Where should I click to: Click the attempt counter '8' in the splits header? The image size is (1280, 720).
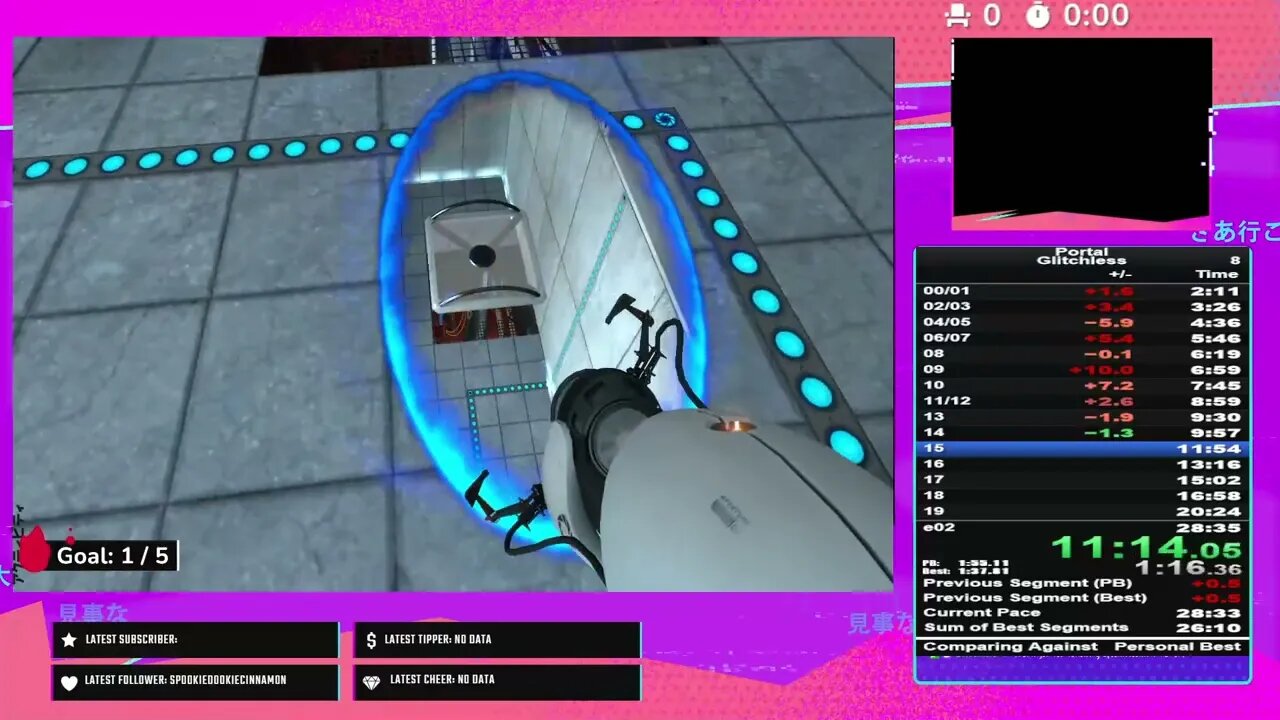tap(1235, 260)
